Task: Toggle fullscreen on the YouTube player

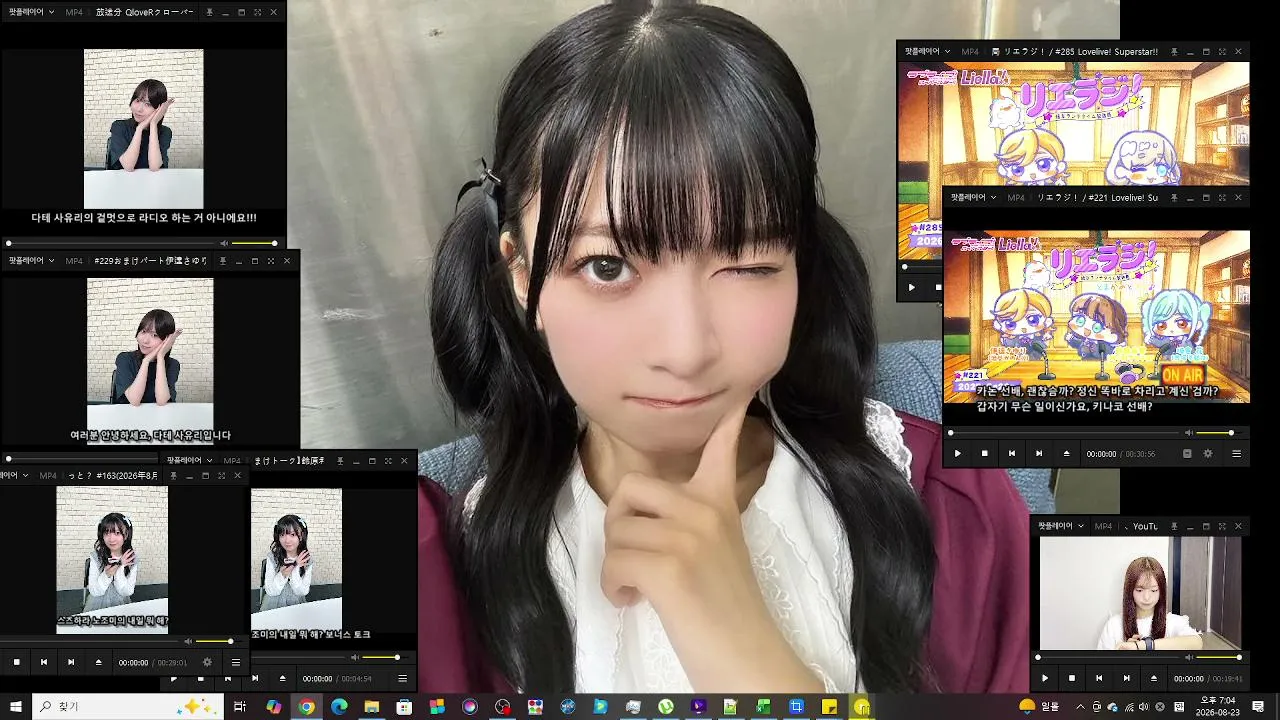Action: [1222, 526]
